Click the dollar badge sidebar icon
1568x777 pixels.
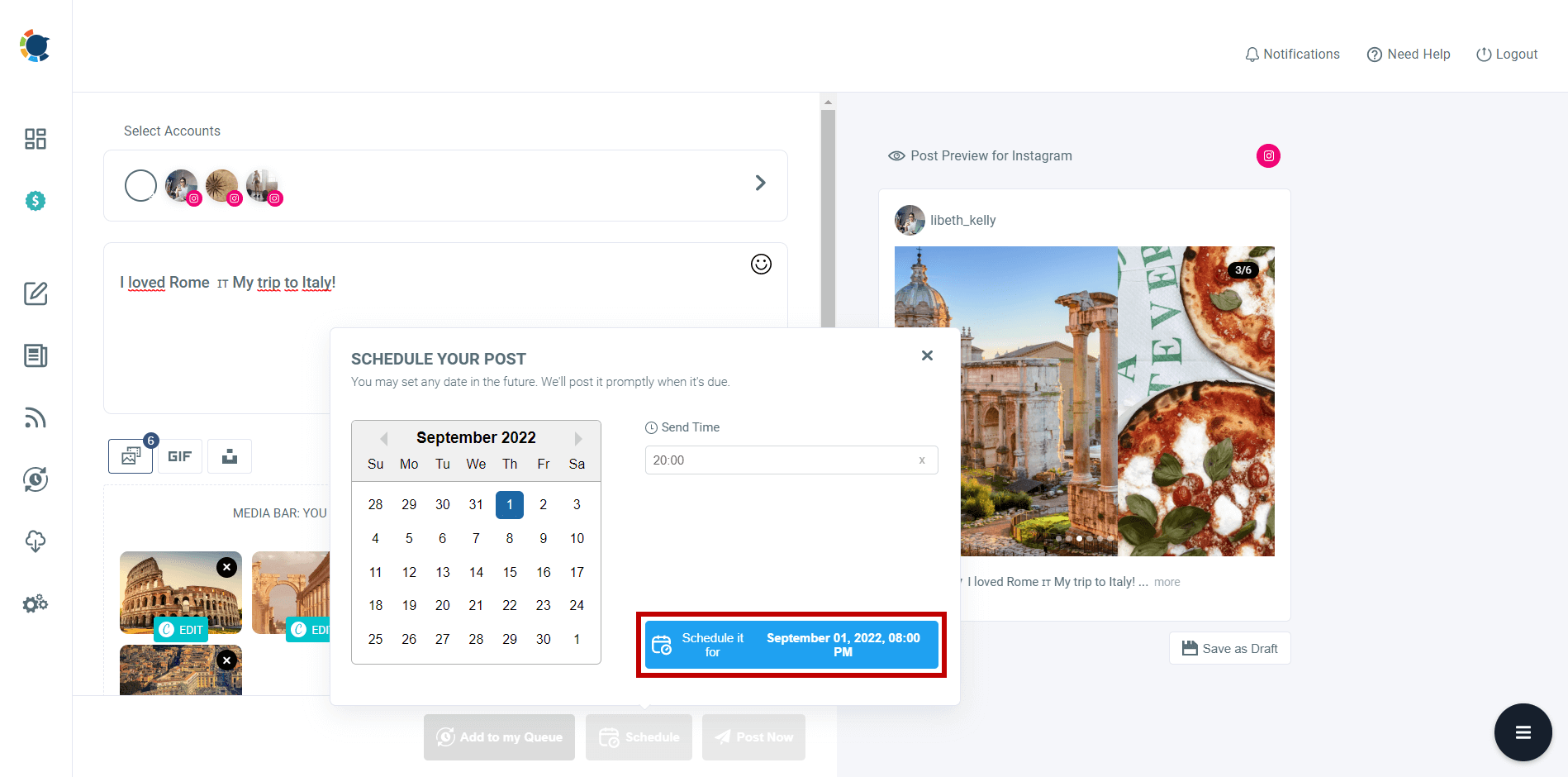point(35,200)
